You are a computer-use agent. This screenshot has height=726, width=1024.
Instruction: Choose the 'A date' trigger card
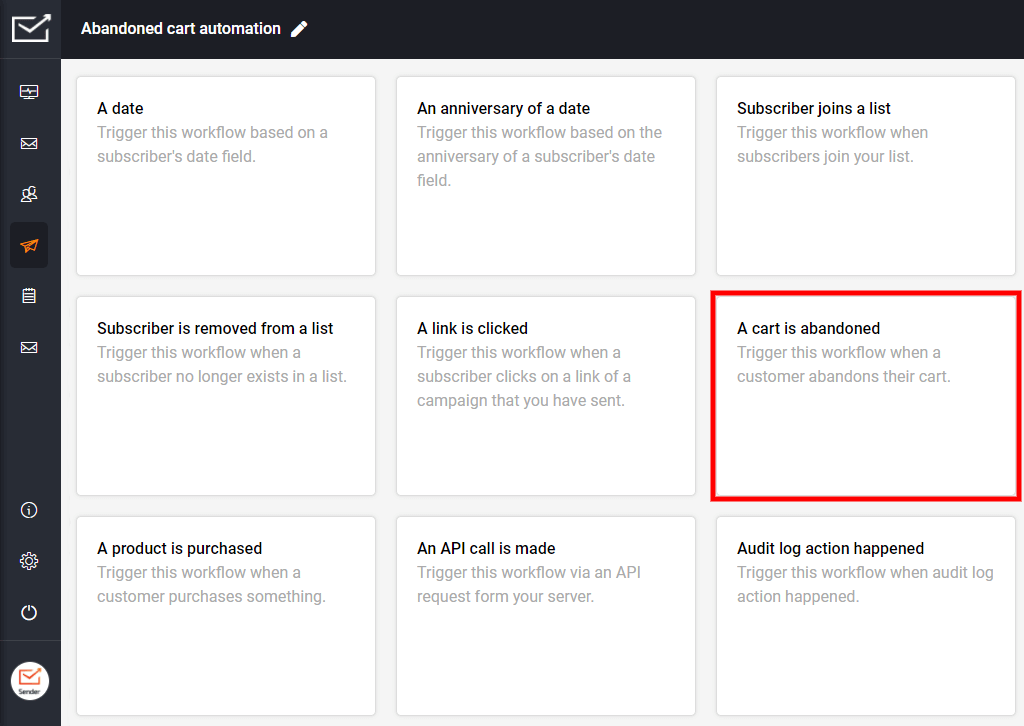pyautogui.click(x=226, y=176)
